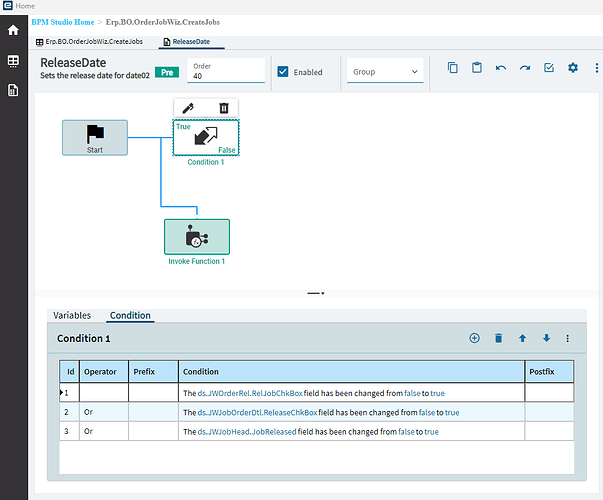The height and width of the screenshot is (500, 603).
Task: Click the ReleaseDate directive title
Action: (73, 62)
